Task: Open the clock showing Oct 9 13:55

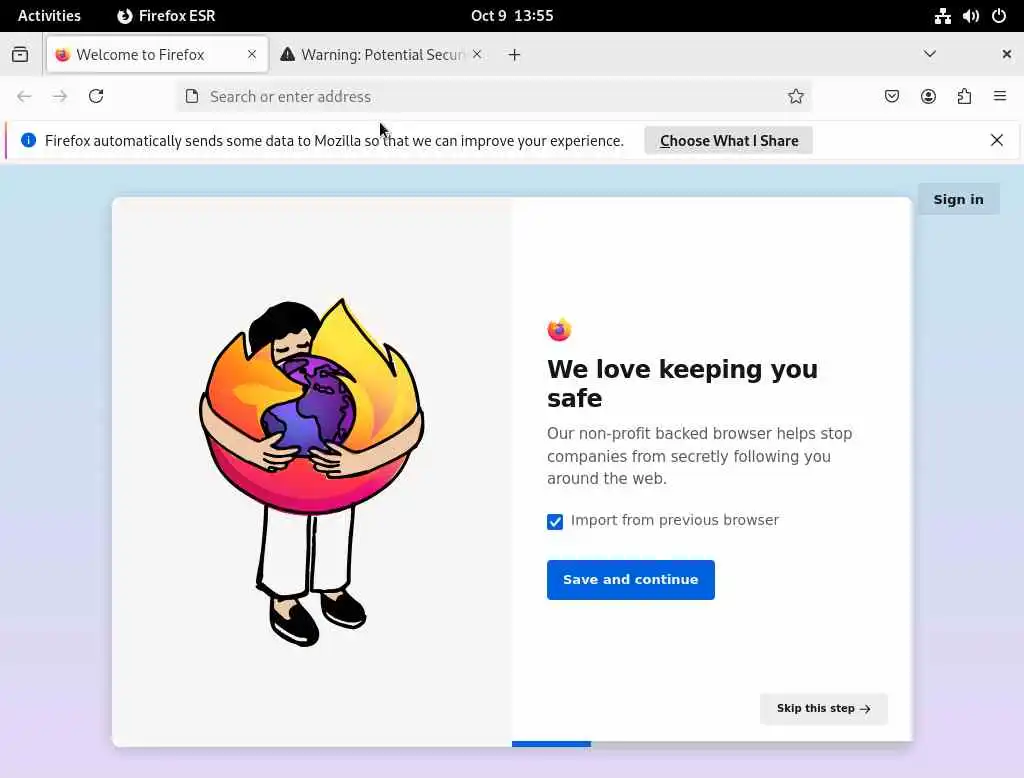Action: pos(512,16)
